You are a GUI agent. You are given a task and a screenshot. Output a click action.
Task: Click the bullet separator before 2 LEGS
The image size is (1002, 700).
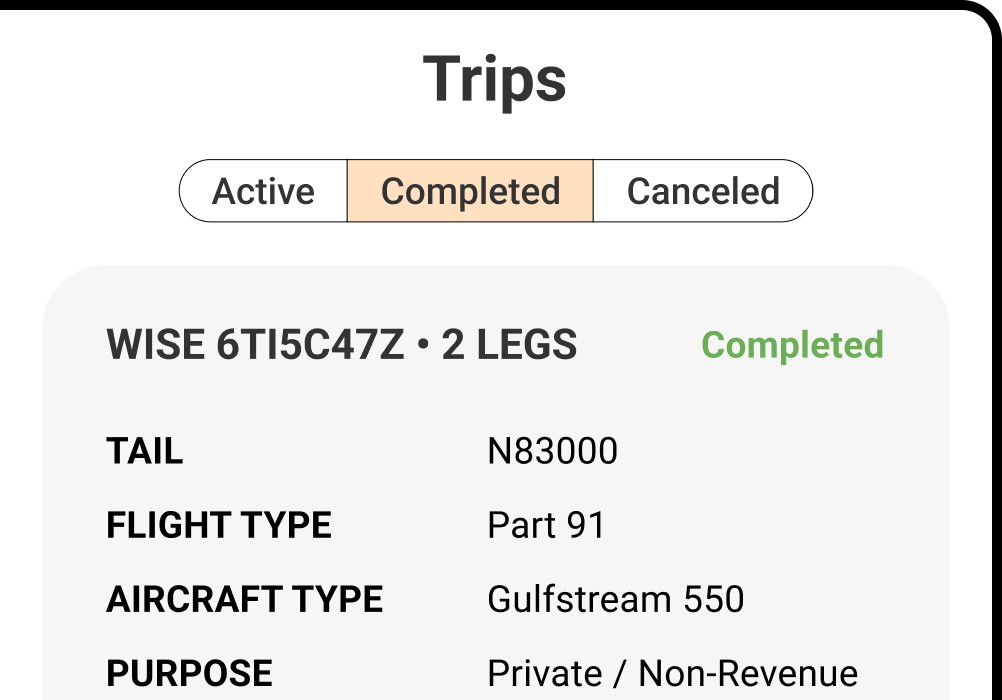(423, 346)
